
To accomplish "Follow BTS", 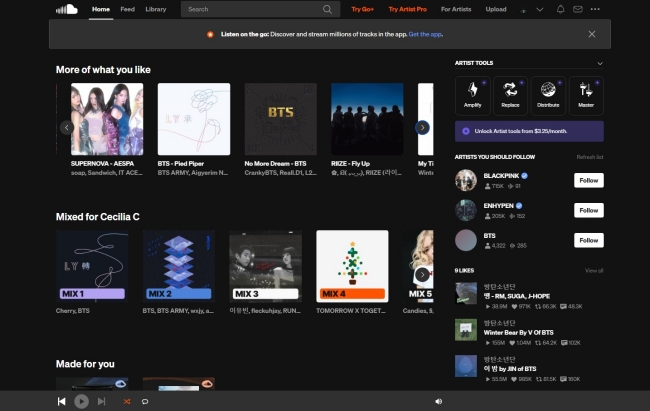I will 589,240.
